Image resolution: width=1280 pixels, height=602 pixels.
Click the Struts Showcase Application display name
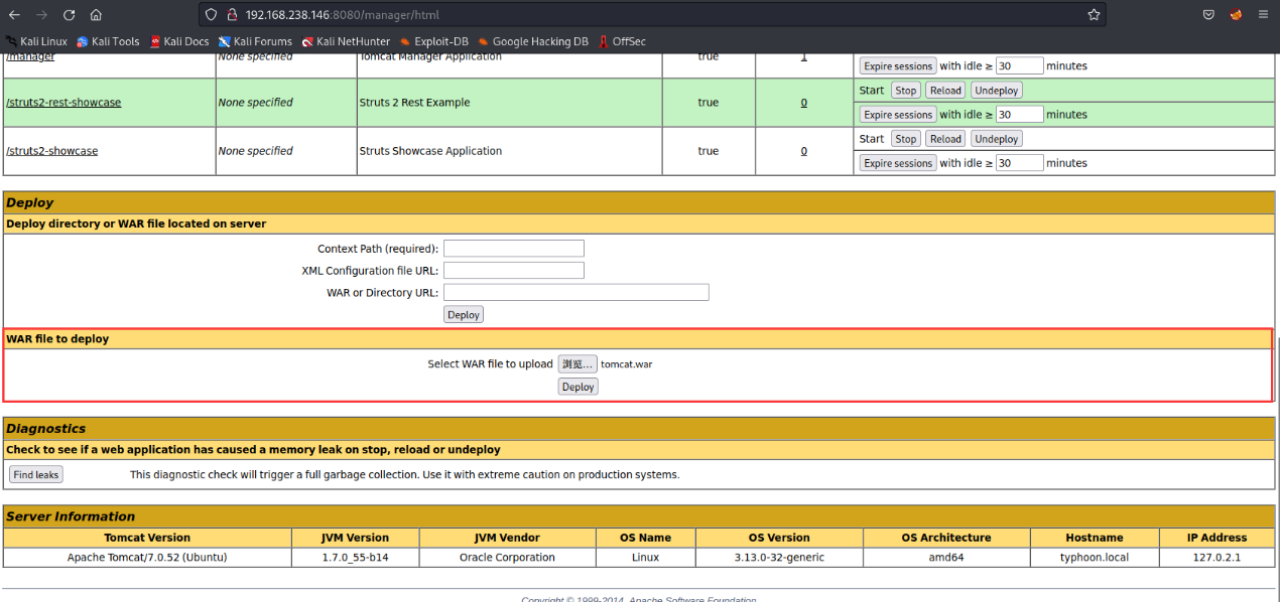[x=430, y=151]
